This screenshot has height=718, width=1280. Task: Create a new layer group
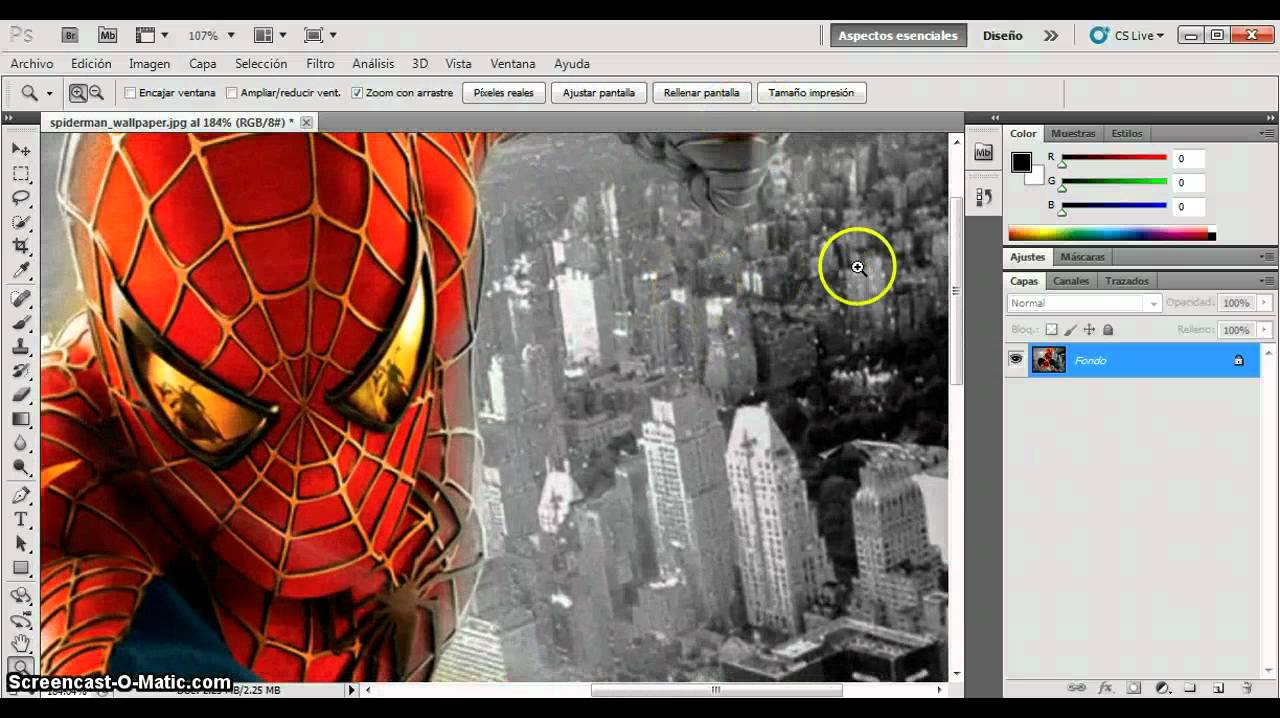click(x=1190, y=688)
